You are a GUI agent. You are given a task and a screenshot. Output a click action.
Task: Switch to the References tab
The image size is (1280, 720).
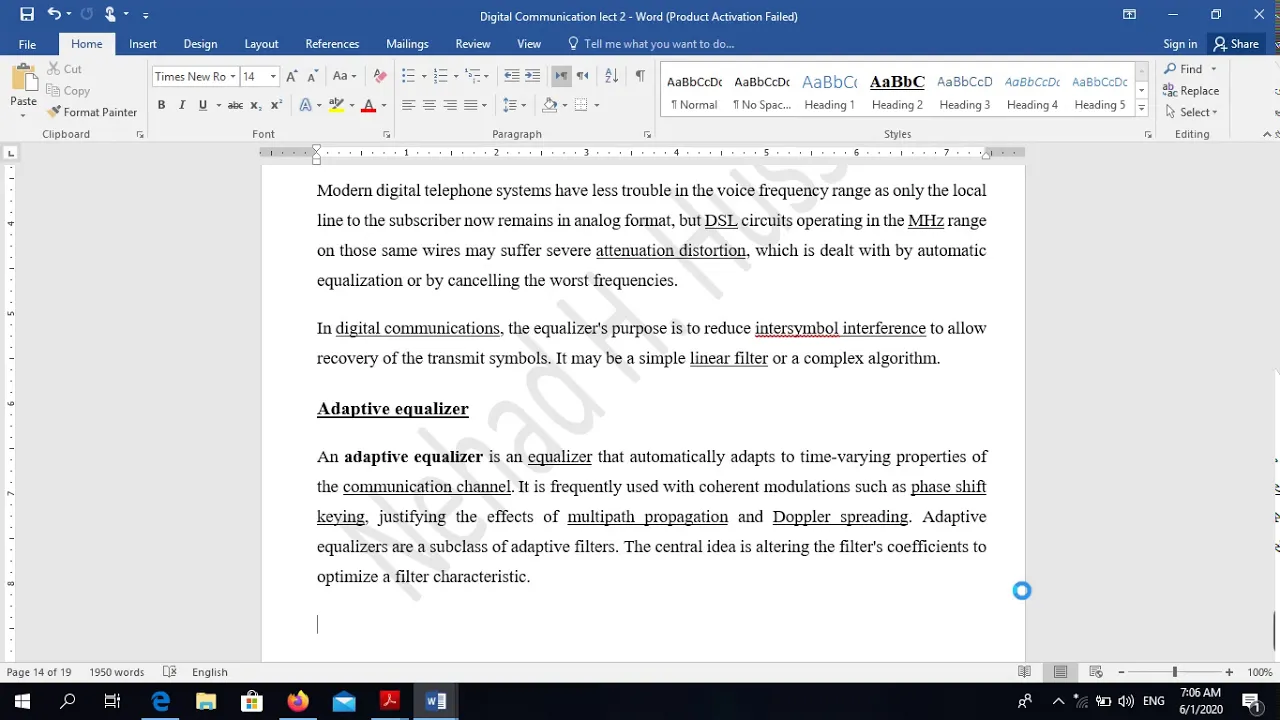point(332,44)
